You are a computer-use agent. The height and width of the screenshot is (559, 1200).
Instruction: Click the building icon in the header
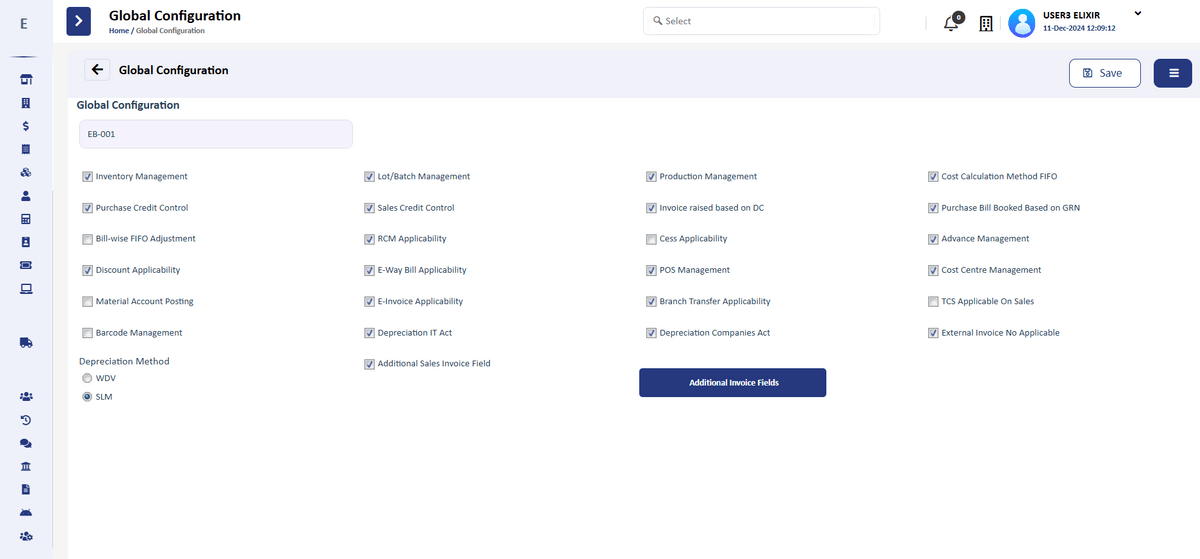coord(985,23)
